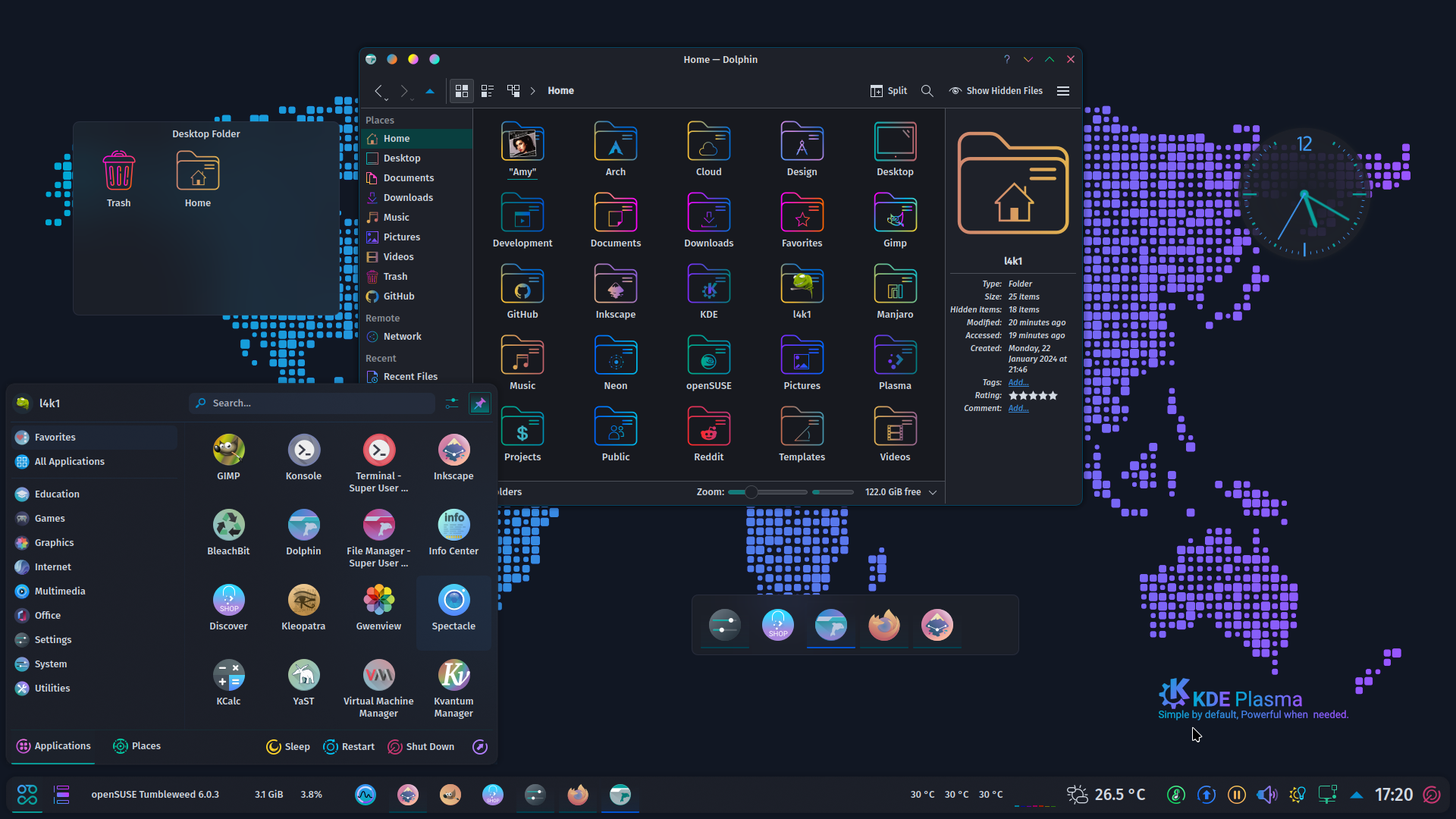The height and width of the screenshot is (819, 1456).
Task: Click the Dolphin search magnifier icon
Action: pyautogui.click(x=927, y=91)
